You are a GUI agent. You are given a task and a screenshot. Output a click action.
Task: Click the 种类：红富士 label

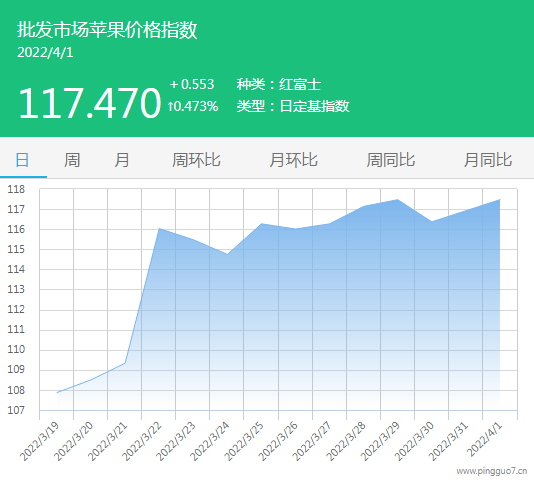(279, 84)
